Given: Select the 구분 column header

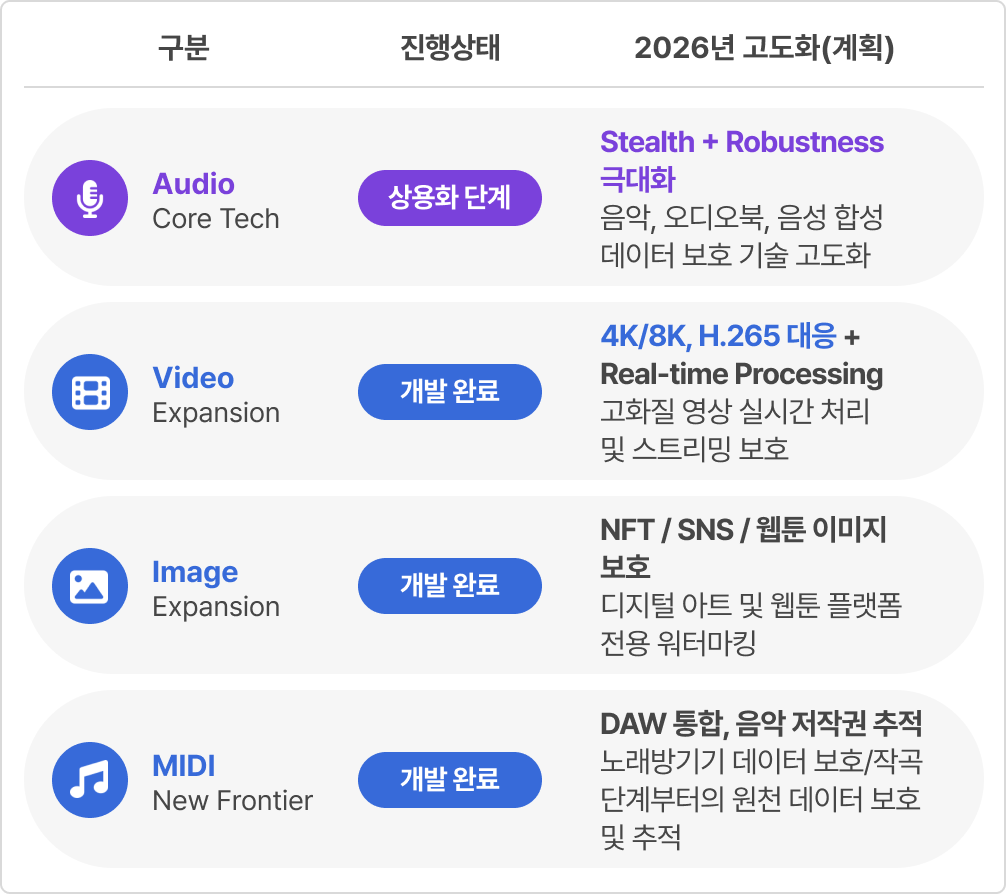Looking at the screenshot, I should 184,48.
